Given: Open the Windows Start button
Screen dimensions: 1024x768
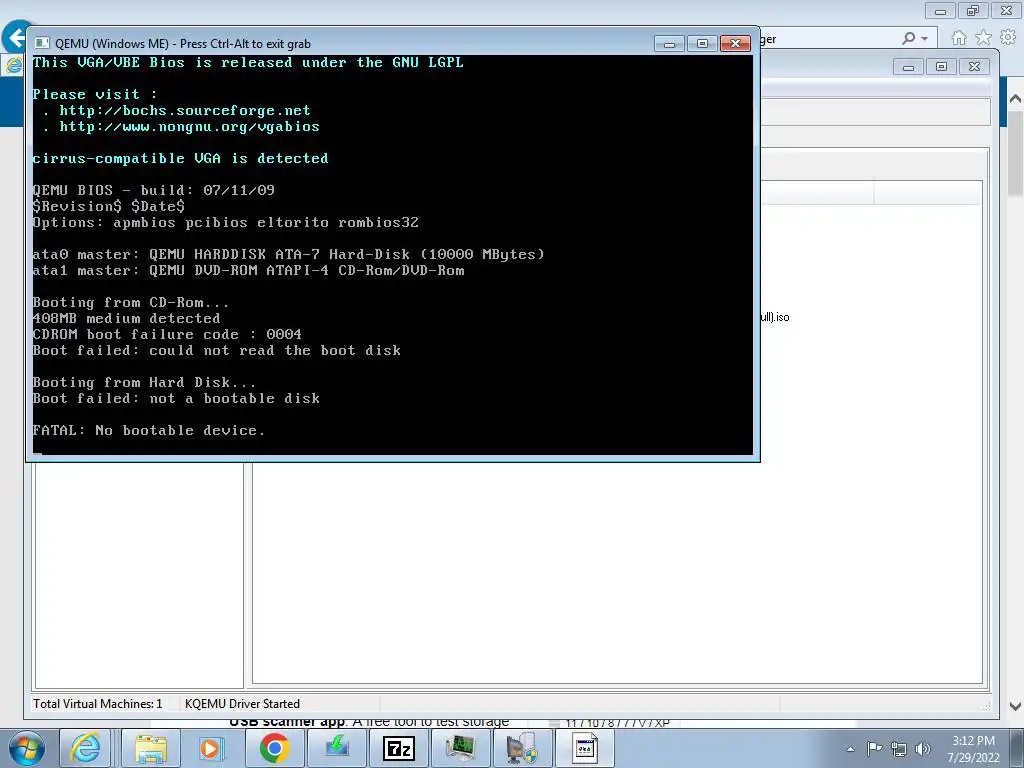Looking at the screenshot, I should tap(27, 748).
